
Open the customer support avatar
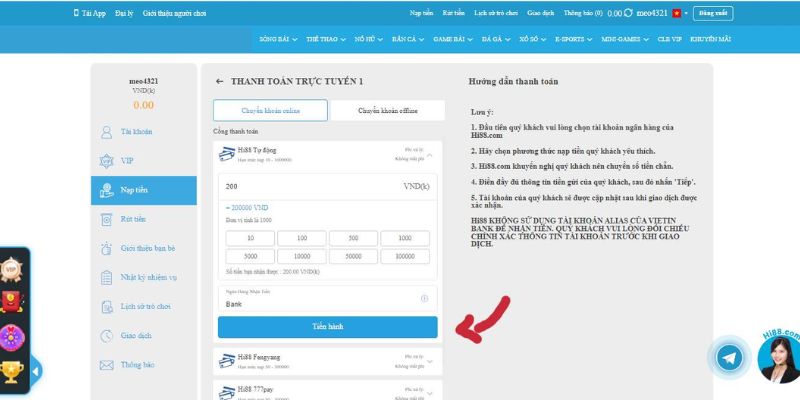[779, 363]
